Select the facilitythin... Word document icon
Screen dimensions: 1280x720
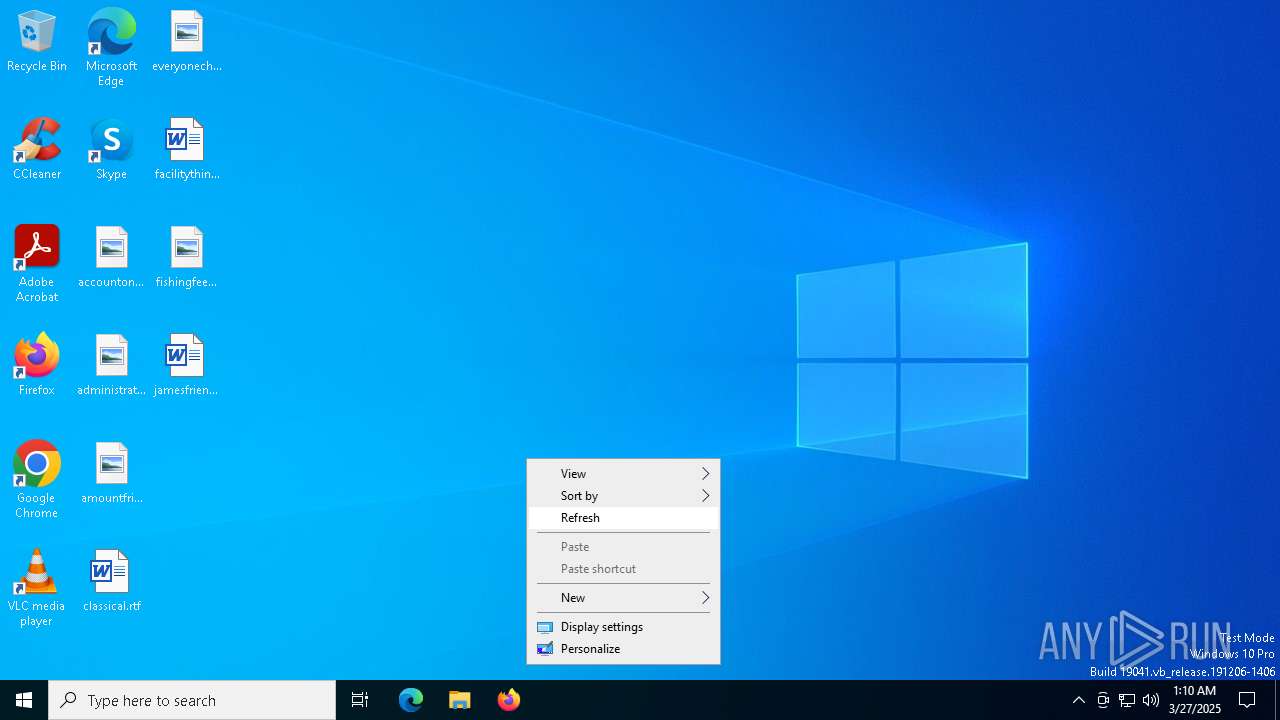coord(187,150)
